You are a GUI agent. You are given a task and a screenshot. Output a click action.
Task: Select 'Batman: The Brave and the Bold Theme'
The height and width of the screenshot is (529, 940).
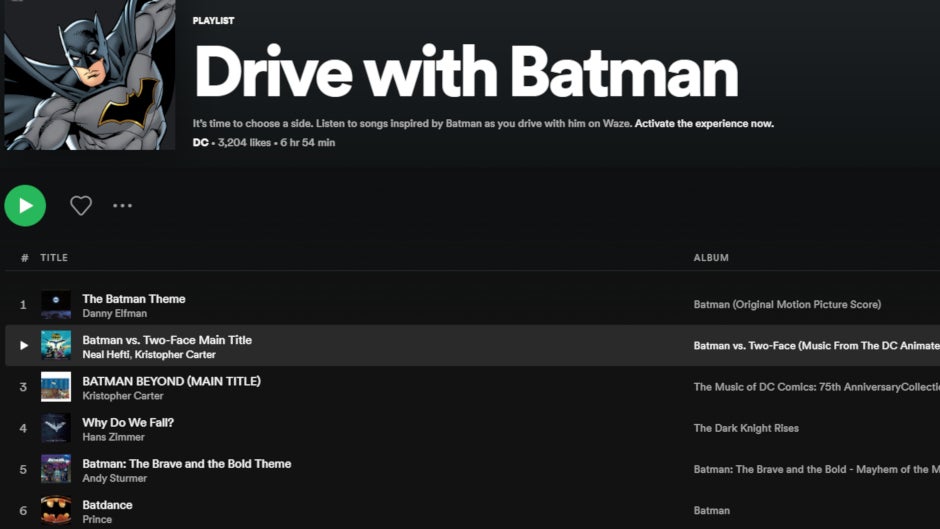point(186,464)
